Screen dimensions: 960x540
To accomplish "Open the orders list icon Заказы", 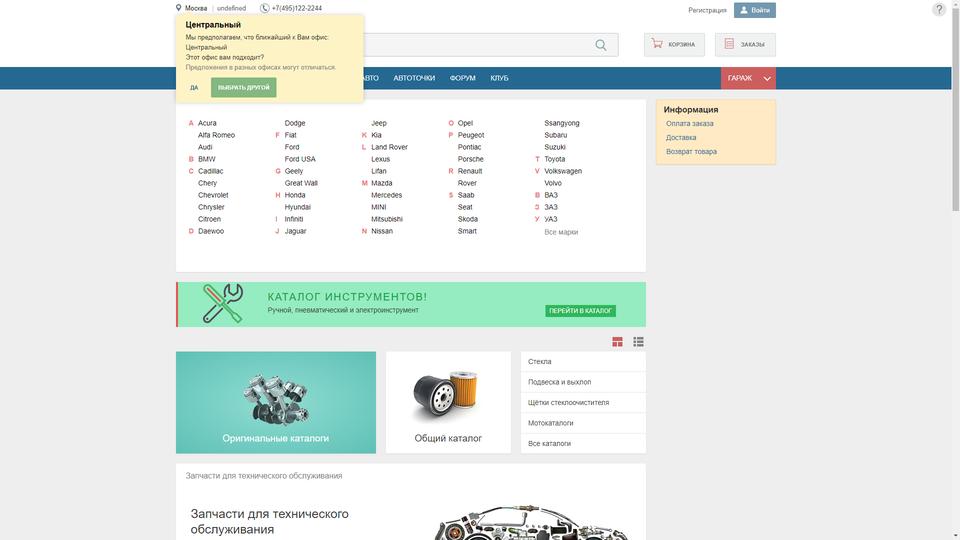I will pyautogui.click(x=729, y=43).
